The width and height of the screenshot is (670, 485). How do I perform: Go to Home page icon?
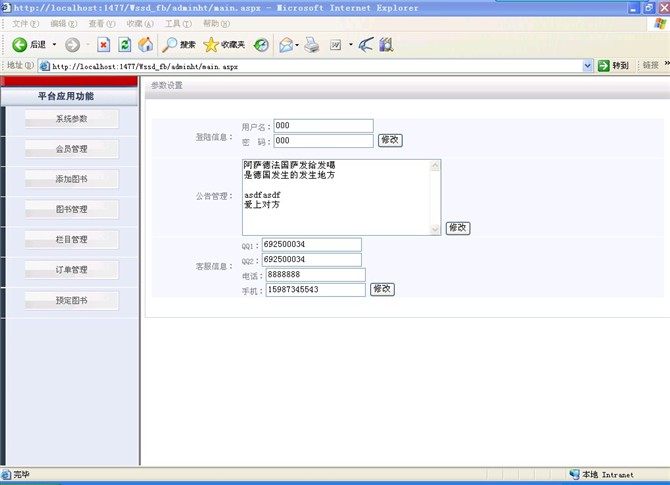click(x=145, y=44)
